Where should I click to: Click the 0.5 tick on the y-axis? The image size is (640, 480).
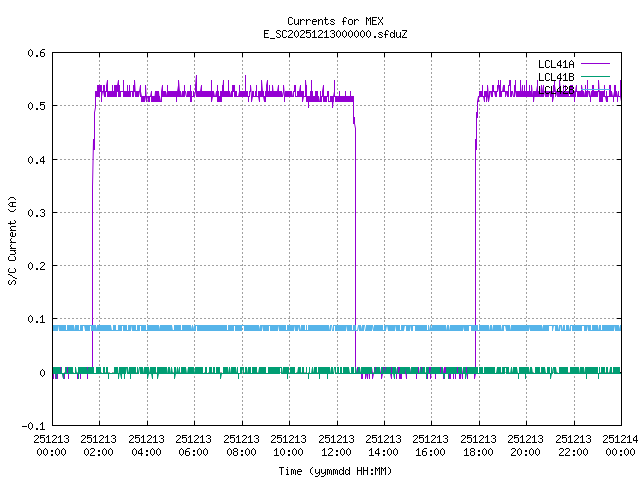35,106
